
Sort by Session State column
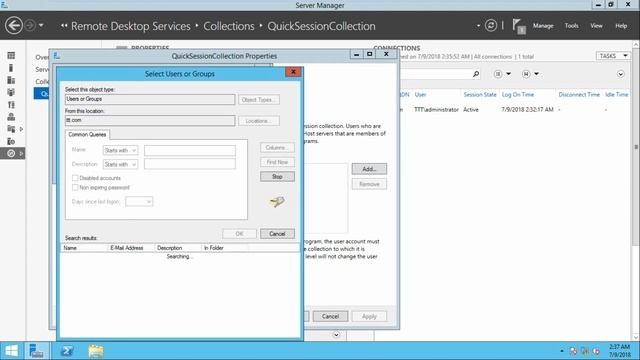pyautogui.click(x=480, y=95)
